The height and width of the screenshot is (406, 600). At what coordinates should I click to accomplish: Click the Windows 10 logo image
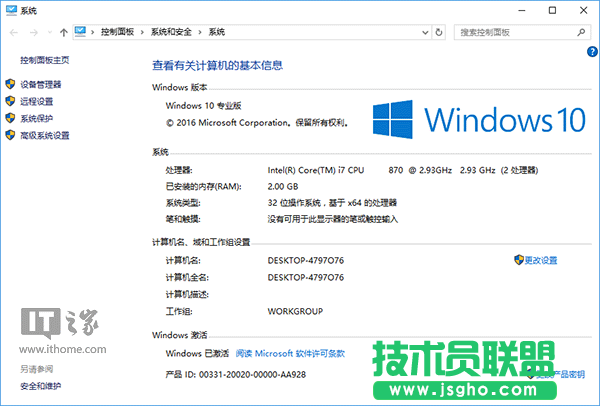pyautogui.click(x=479, y=119)
